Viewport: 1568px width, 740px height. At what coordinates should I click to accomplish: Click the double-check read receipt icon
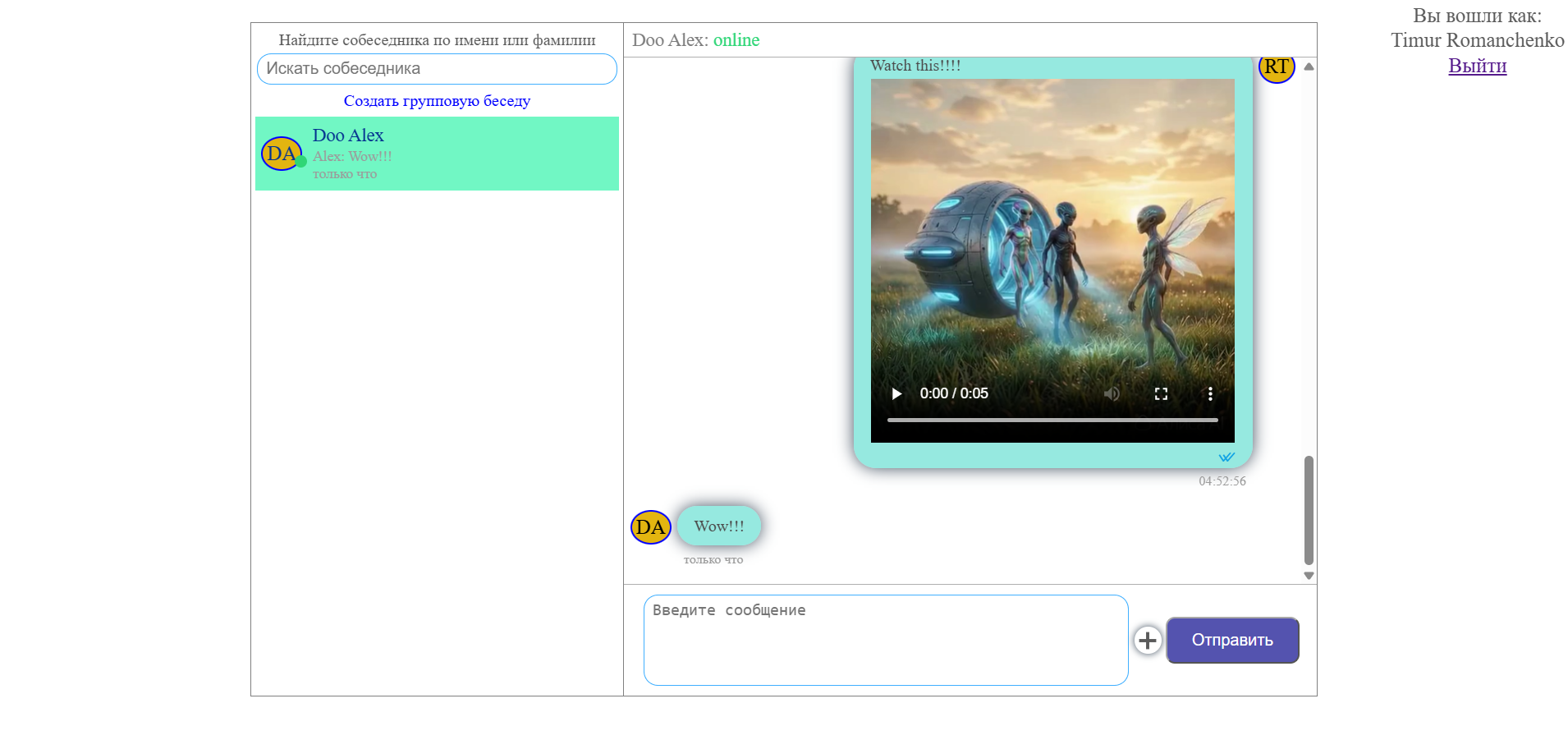(1226, 457)
